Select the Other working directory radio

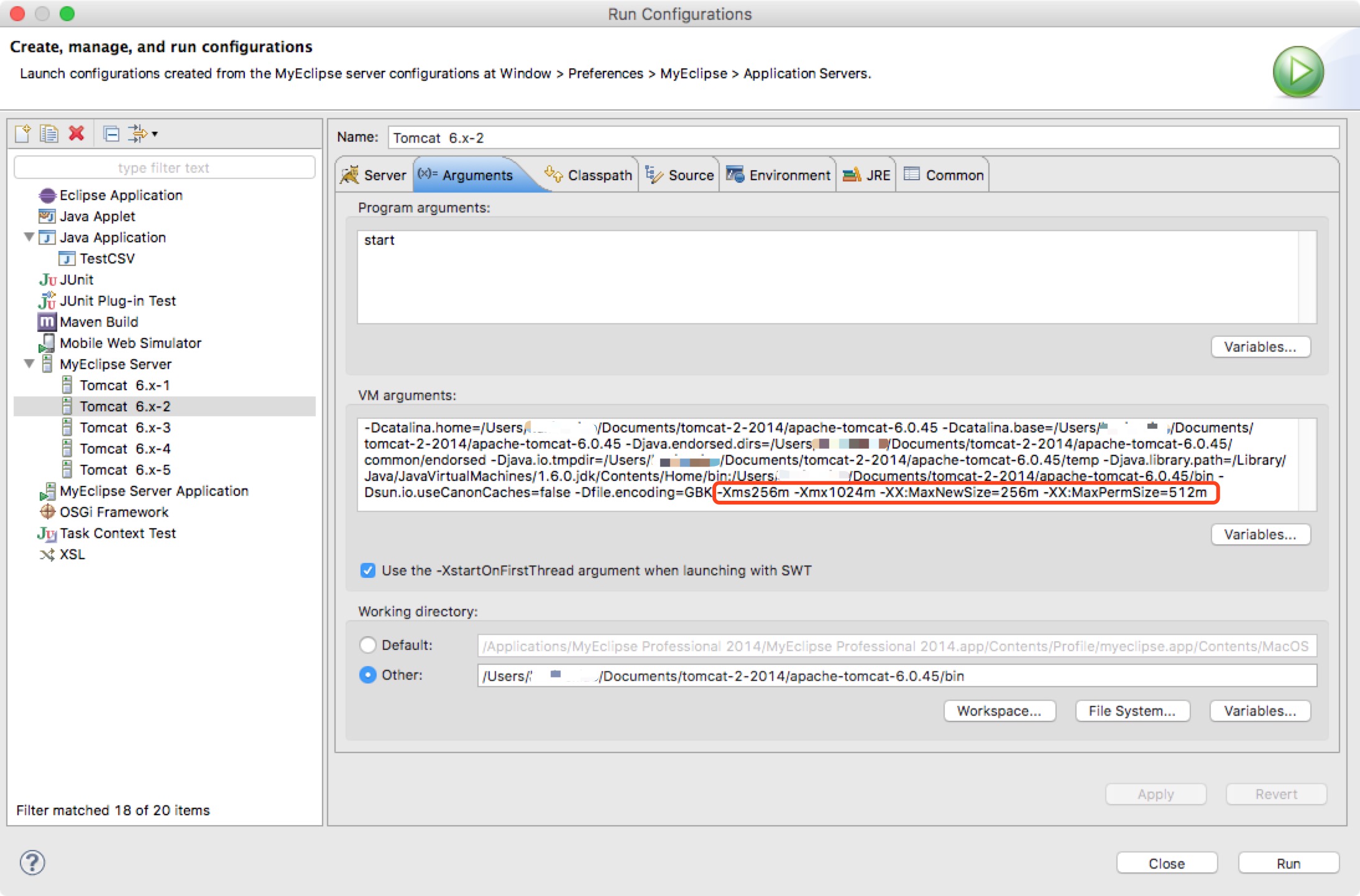point(368,675)
